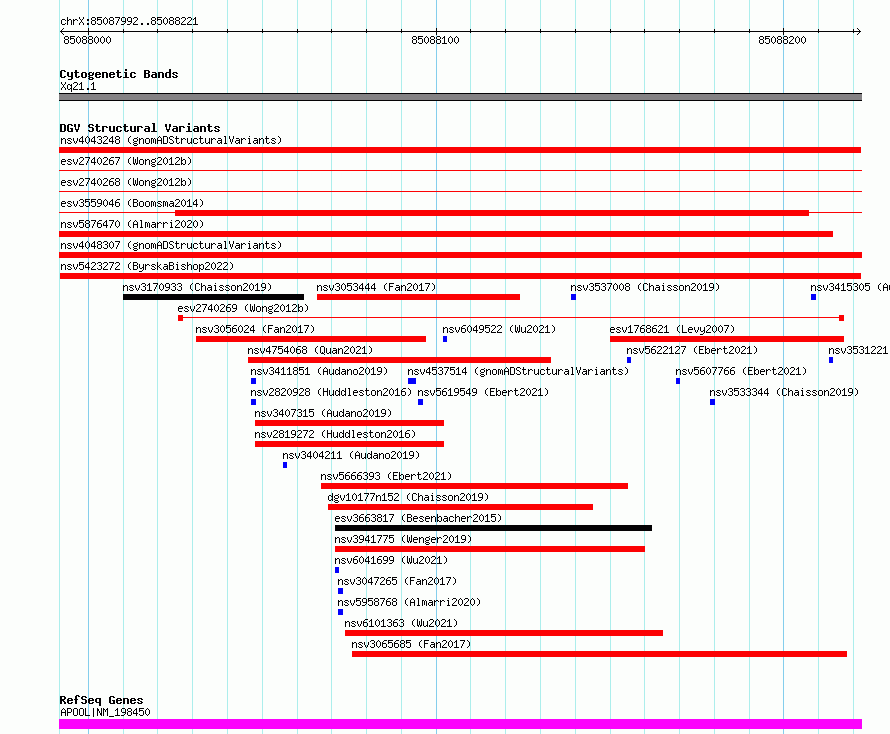Click ruler position 85088200

[x=782, y=40]
